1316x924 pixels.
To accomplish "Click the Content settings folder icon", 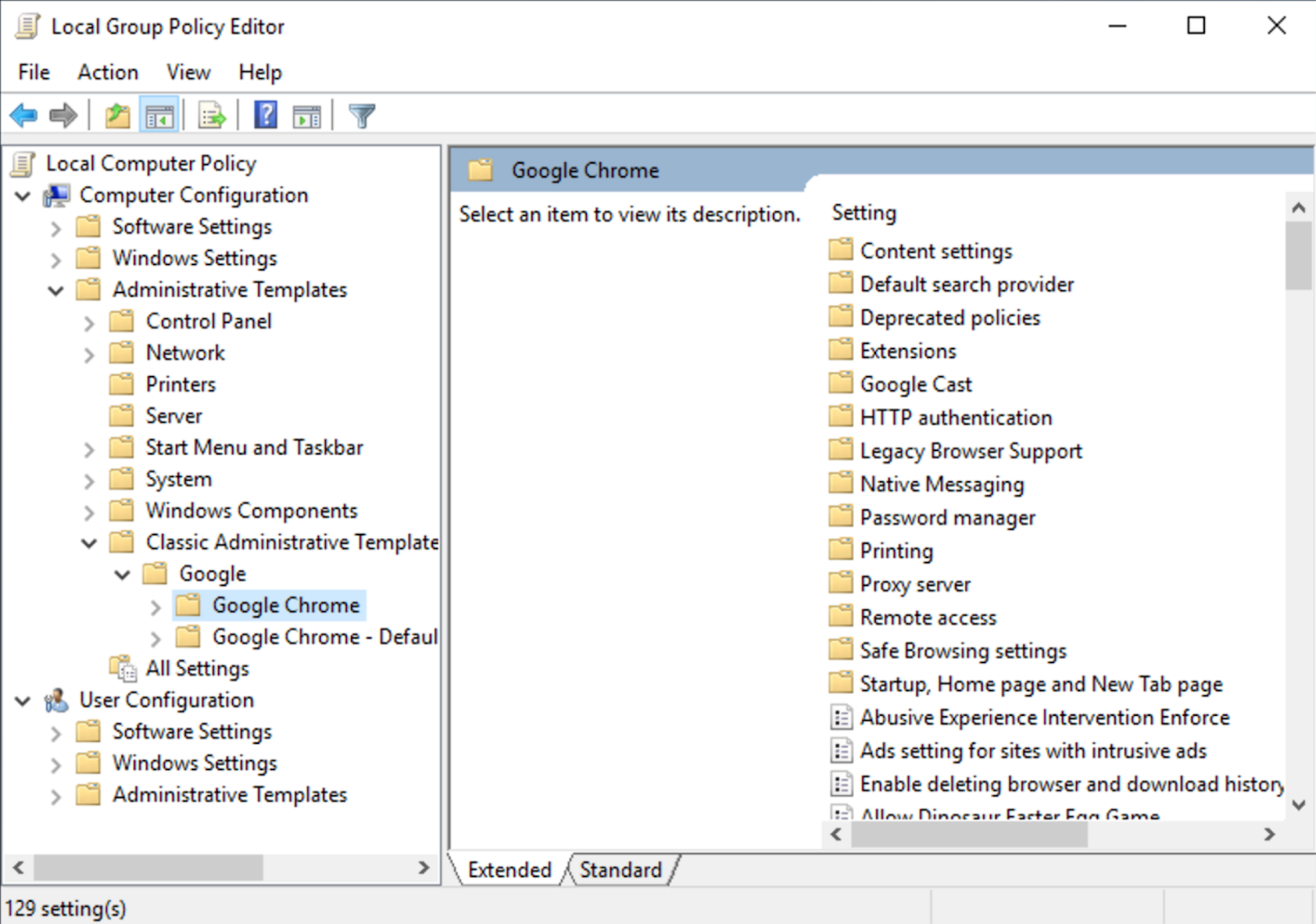I will (x=841, y=249).
